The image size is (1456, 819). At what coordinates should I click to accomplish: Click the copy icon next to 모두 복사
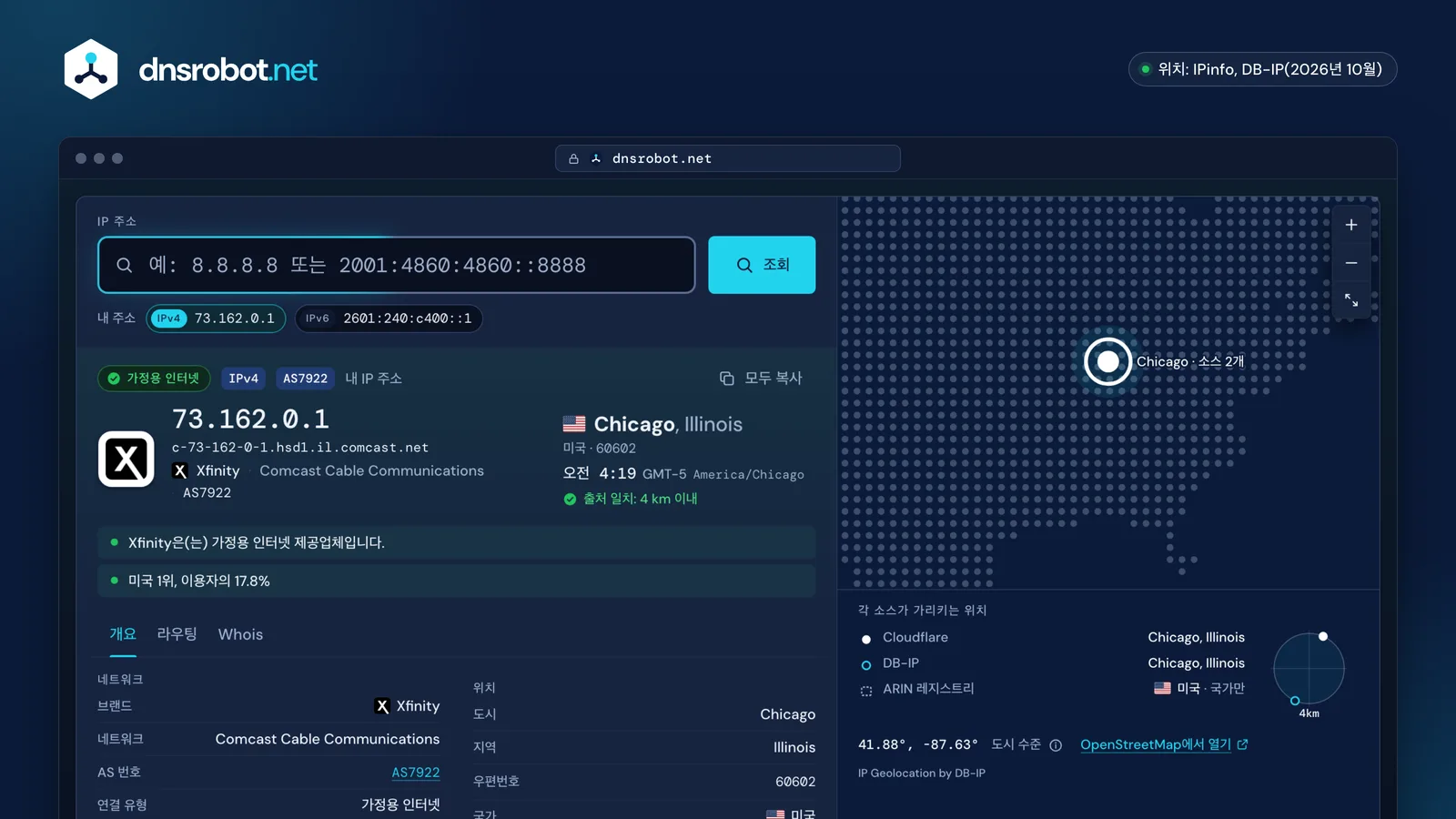(x=727, y=379)
